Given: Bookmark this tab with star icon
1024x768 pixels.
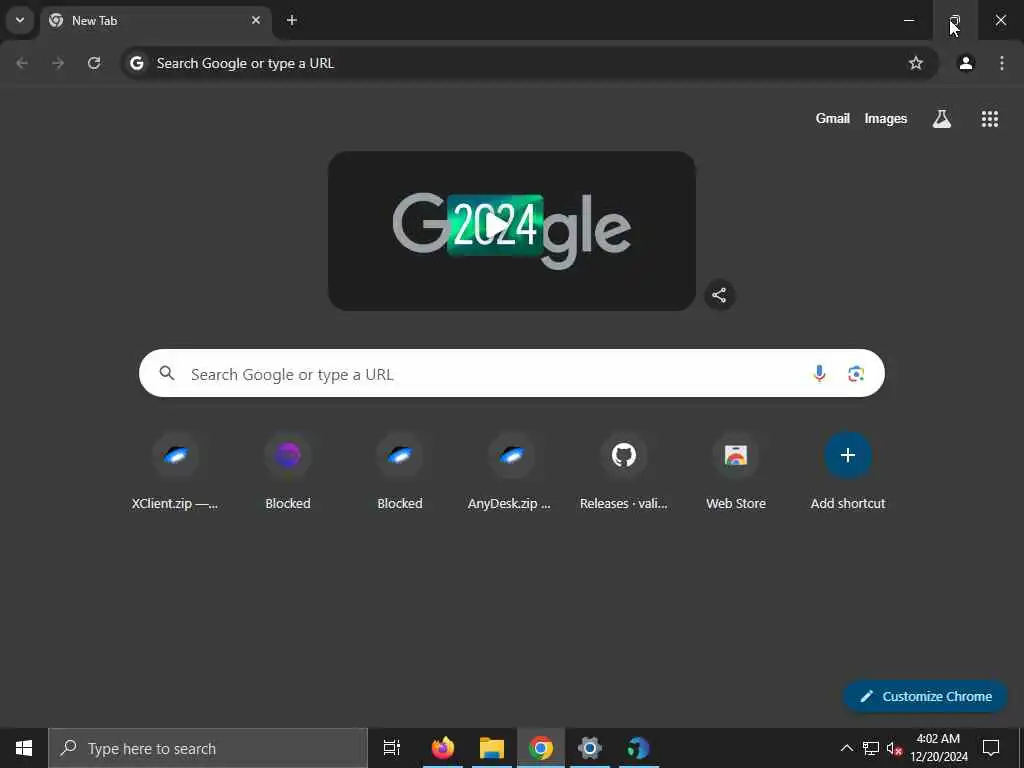Looking at the screenshot, I should (916, 63).
